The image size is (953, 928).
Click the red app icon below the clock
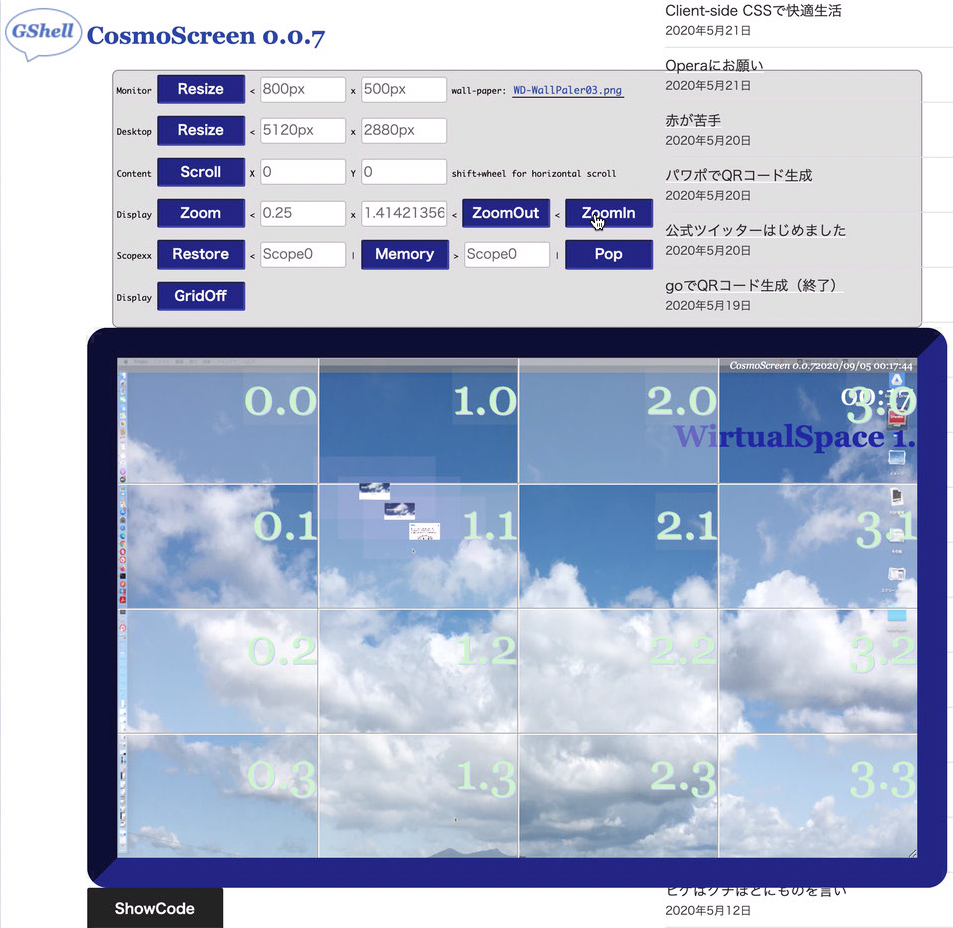pyautogui.click(x=897, y=417)
